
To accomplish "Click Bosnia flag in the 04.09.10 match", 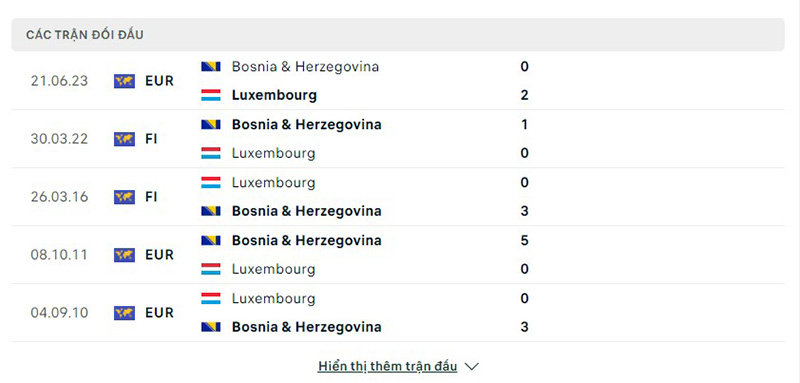I will click(x=211, y=327).
